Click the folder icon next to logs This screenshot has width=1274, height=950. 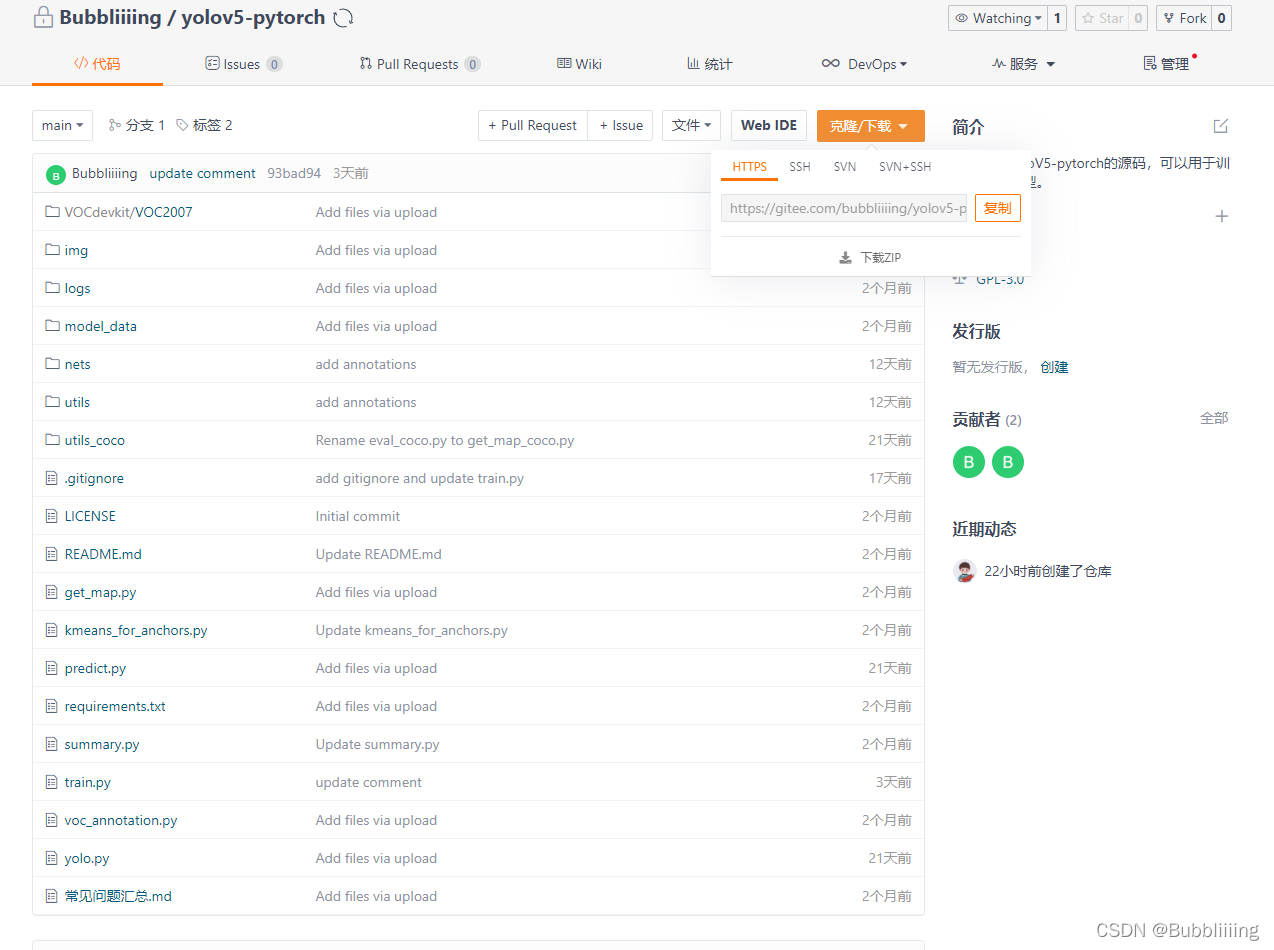[52, 288]
